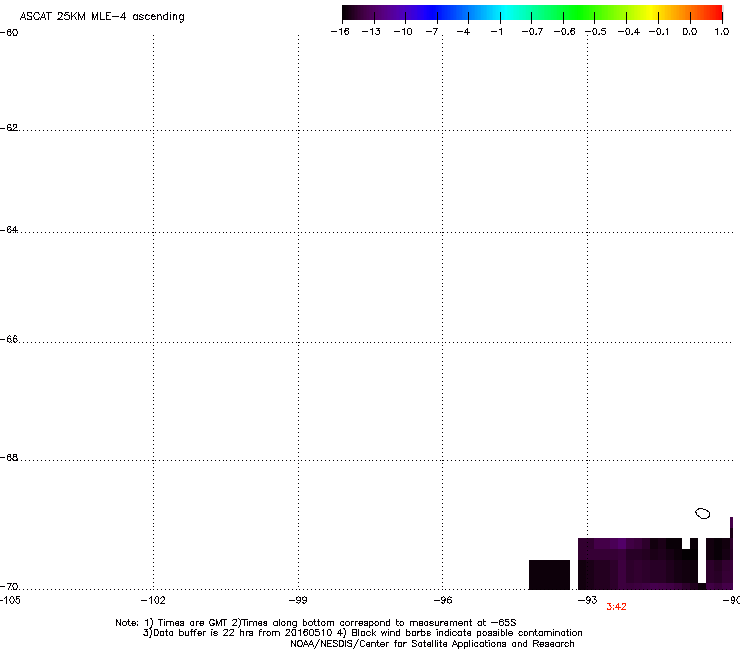This screenshot has width=740, height=650.
Task: Click the red swath time label 3:42
Action: [616, 607]
